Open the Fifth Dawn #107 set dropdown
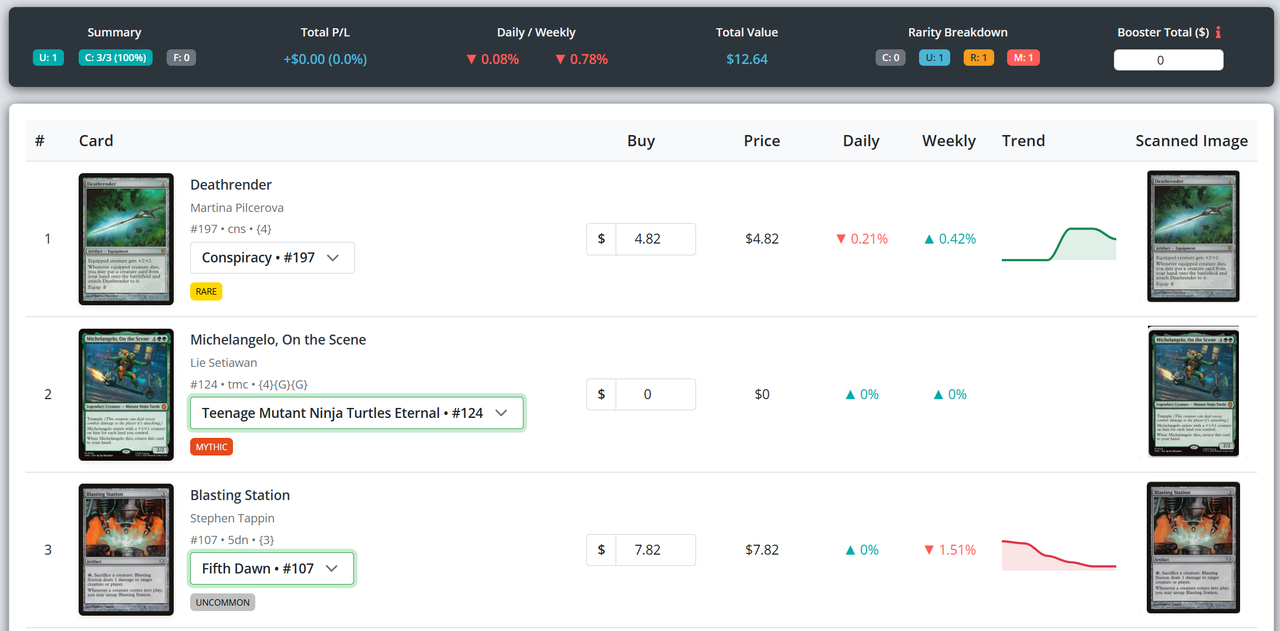This screenshot has height=631, width=1280. pos(272,568)
